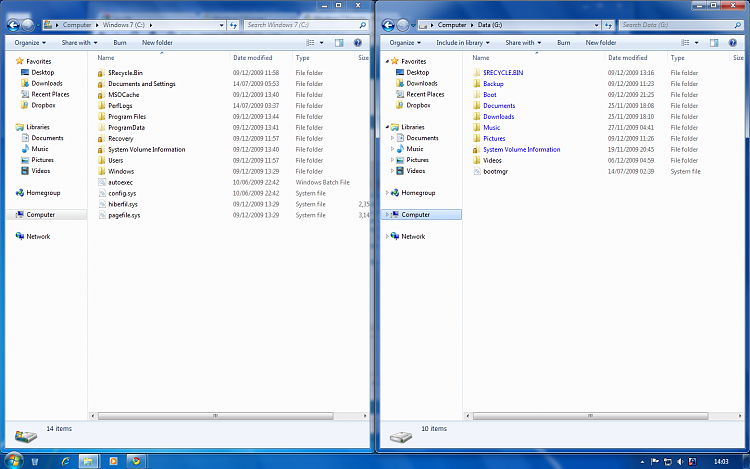Image resolution: width=750 pixels, height=469 pixels.
Task: Select pagefile.sys in the list
Action: (124, 215)
